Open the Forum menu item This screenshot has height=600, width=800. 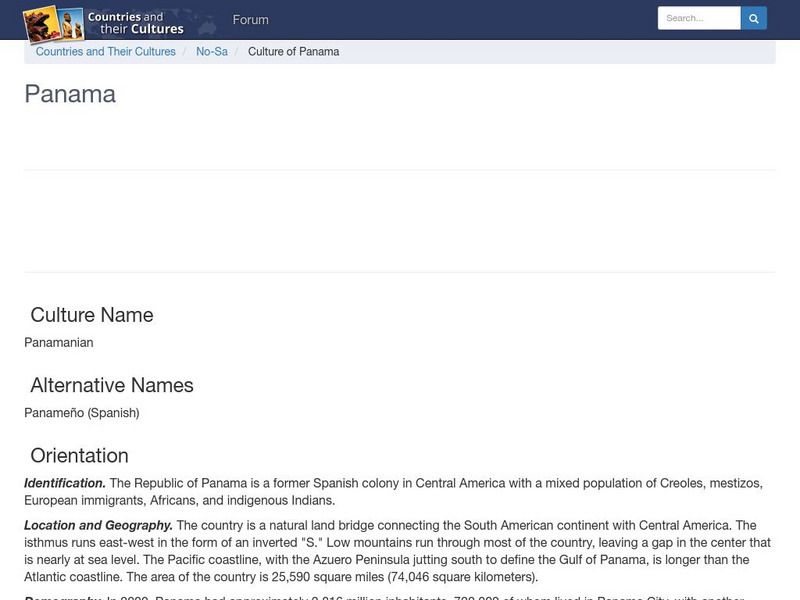(251, 19)
